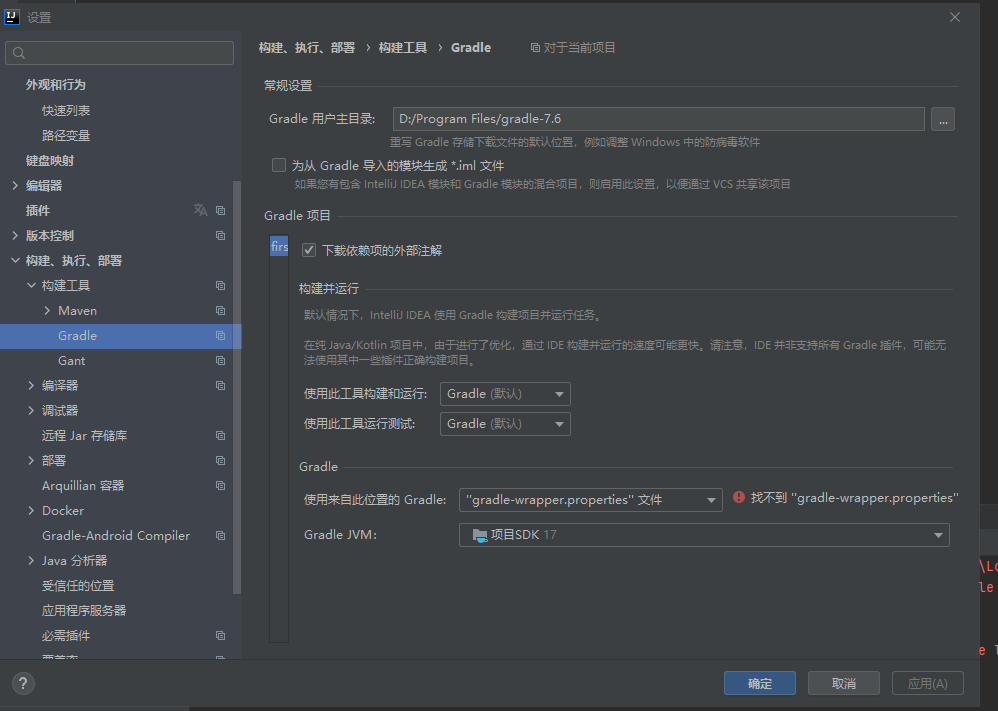Click 构建、执行、部署 in the breadcrumb
Screen dimensions: 998x711
pyautogui.click(x=307, y=48)
